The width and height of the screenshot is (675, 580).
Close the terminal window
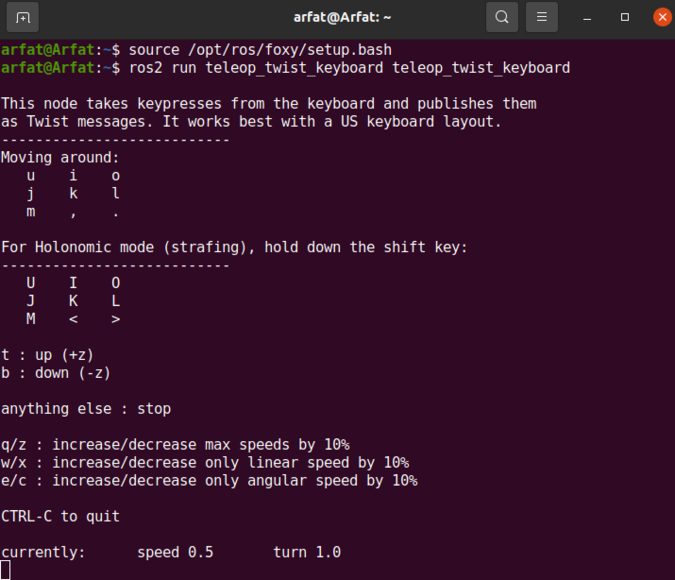pos(661,17)
